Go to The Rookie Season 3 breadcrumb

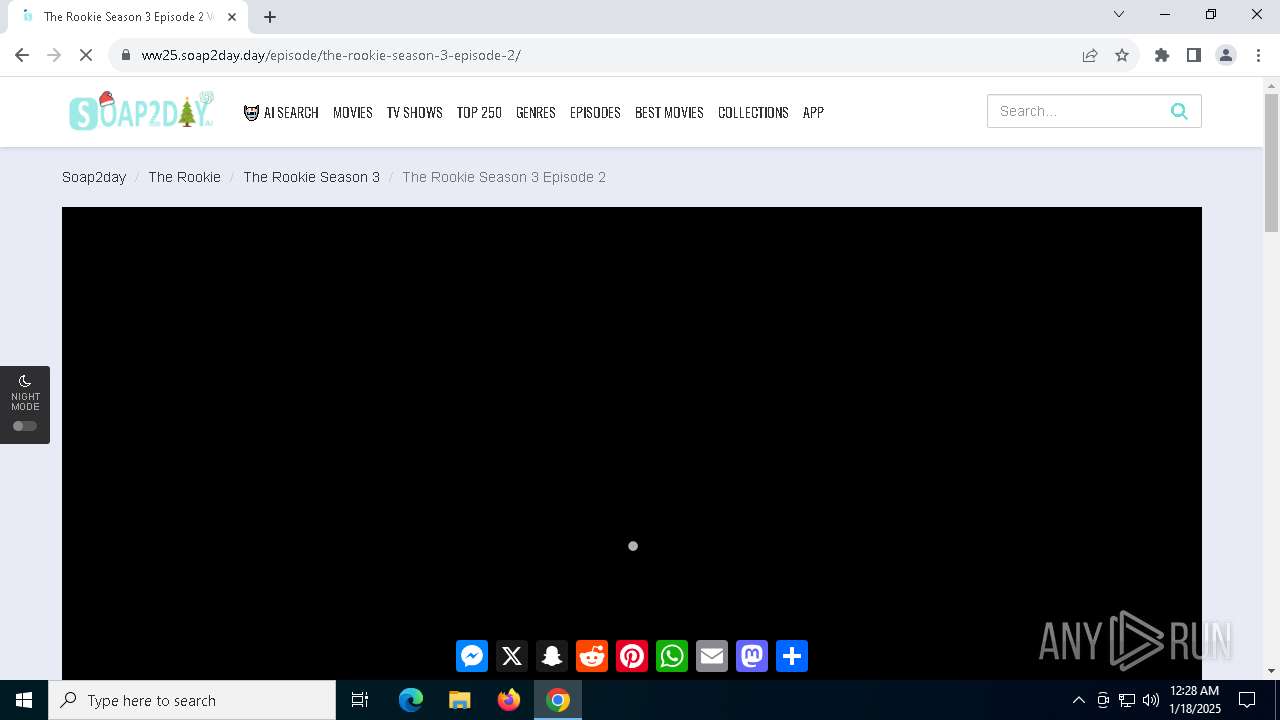(x=311, y=177)
